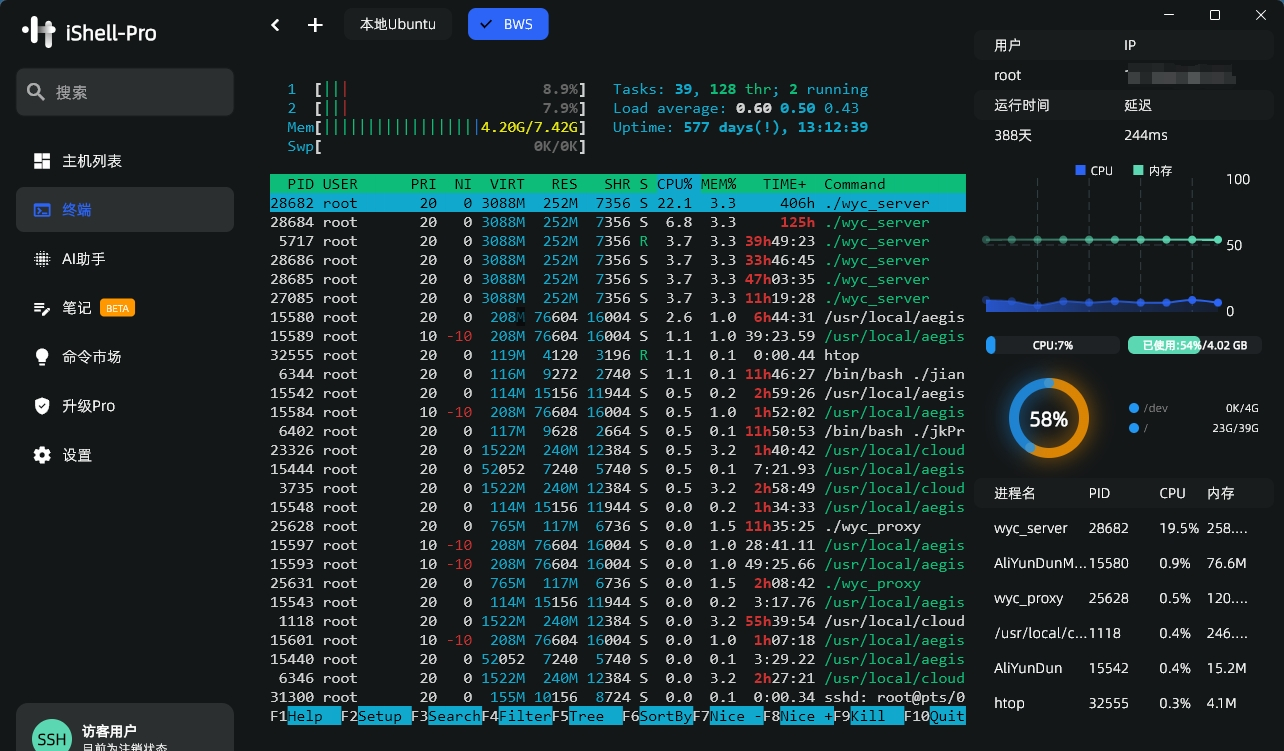
Task: Open AI助手 menu item
Action: (125, 259)
